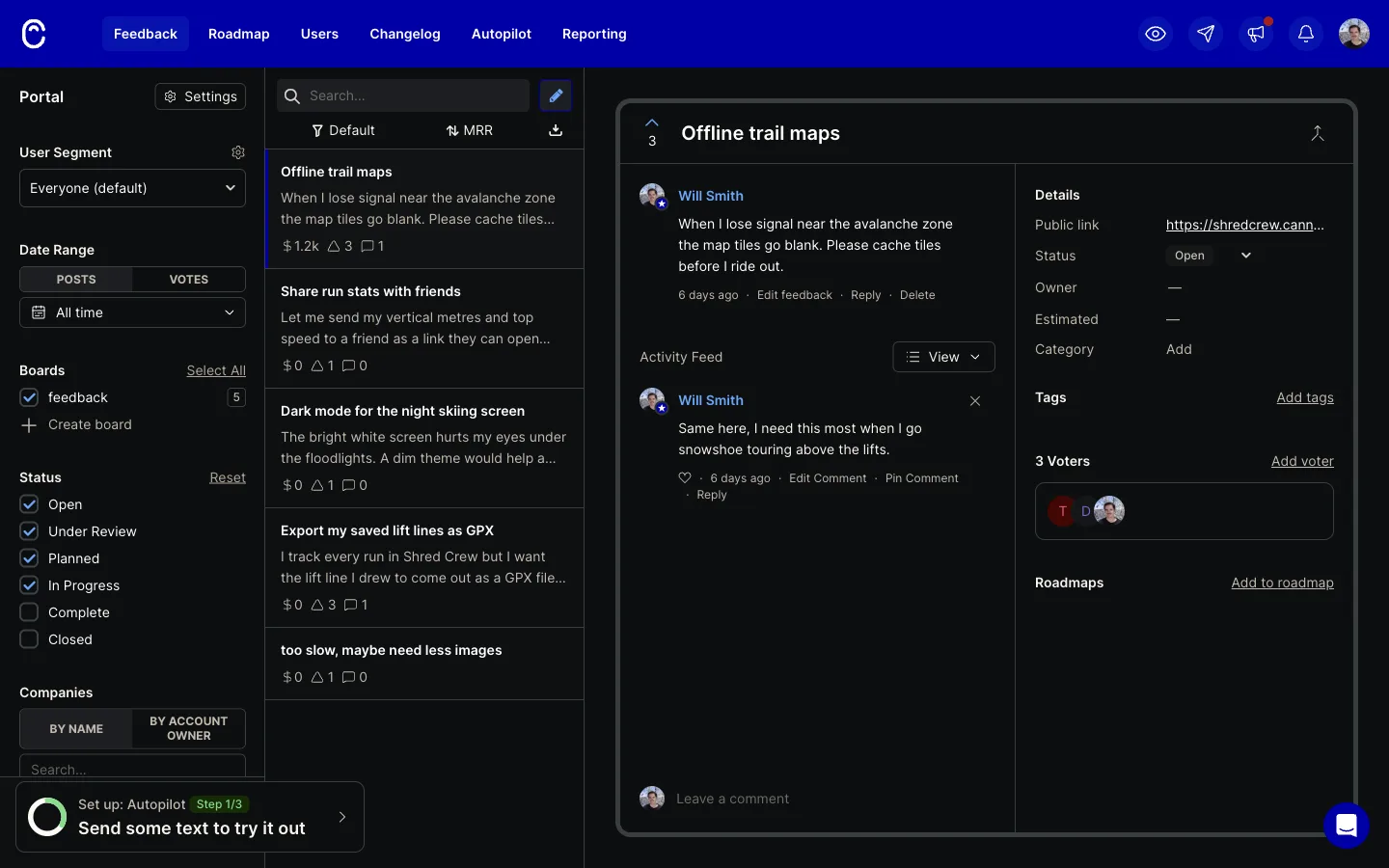This screenshot has width=1389, height=868.
Task: Click the Canny logo in the header
Action: point(34,34)
